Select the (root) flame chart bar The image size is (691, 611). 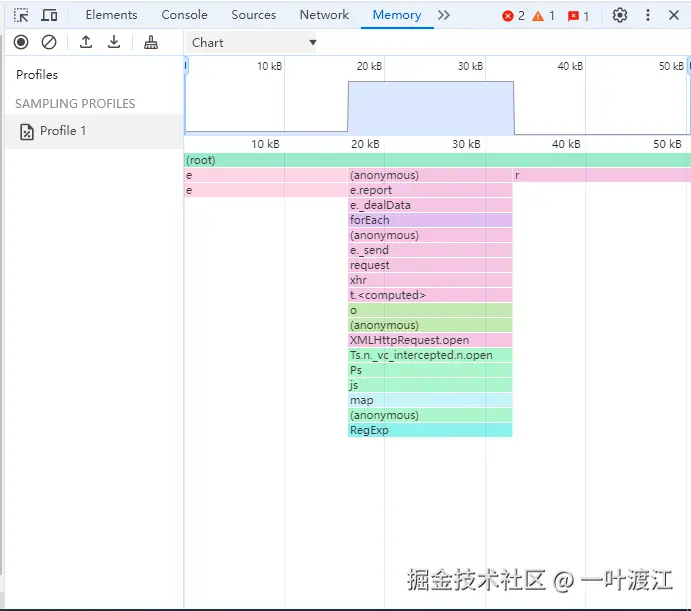pos(438,160)
